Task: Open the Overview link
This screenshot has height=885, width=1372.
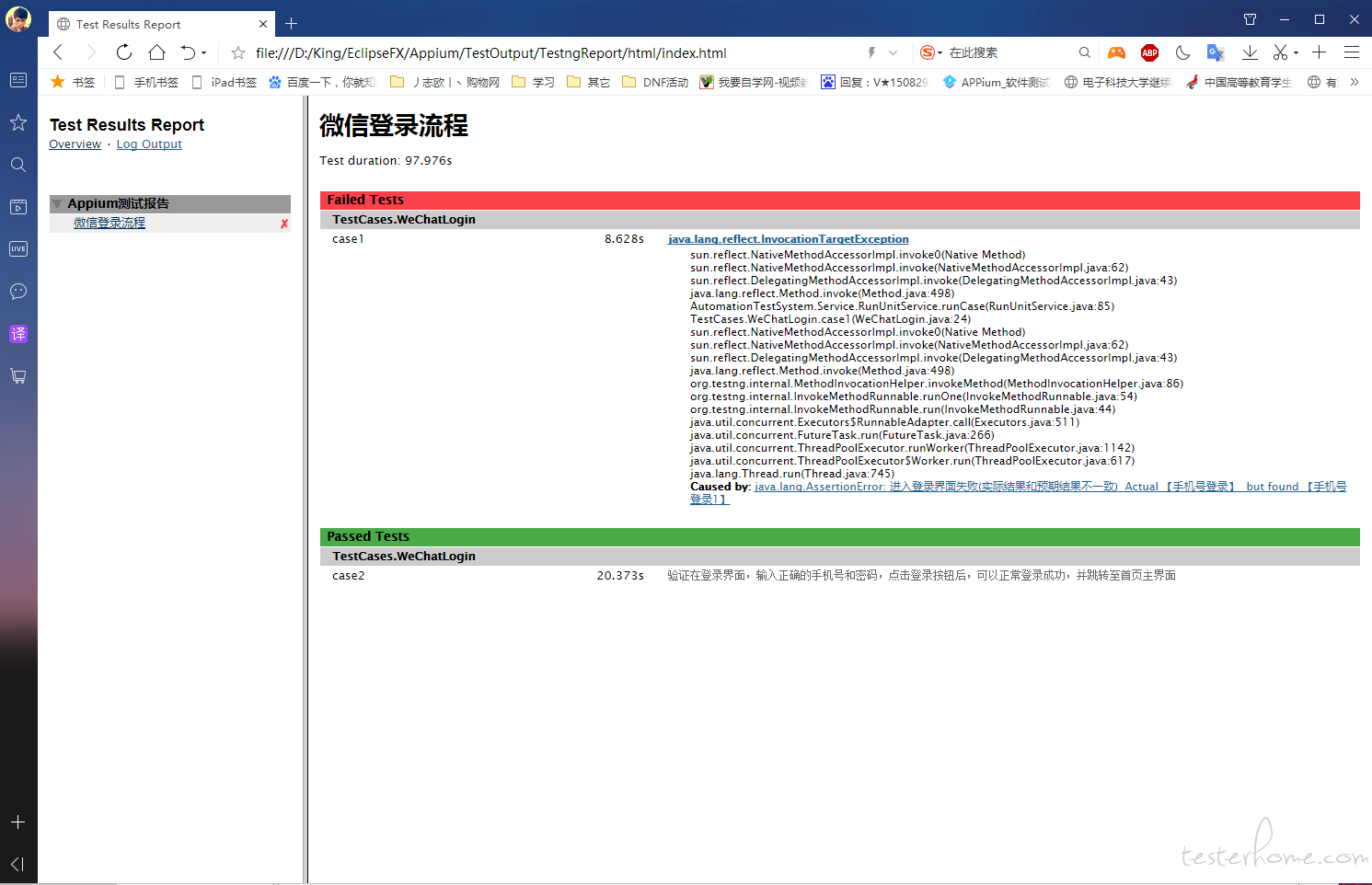Action: pyautogui.click(x=75, y=144)
